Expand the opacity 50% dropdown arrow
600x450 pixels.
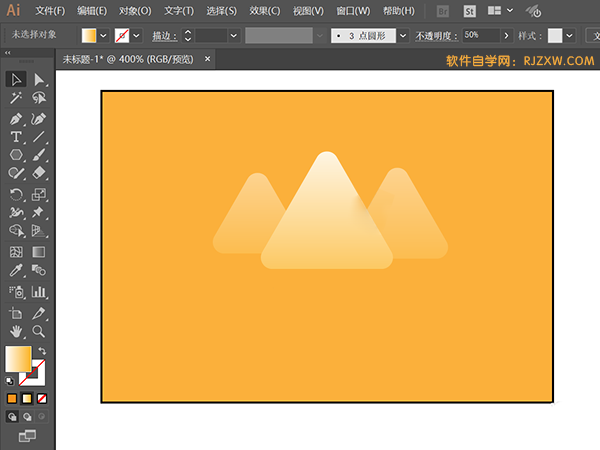click(x=504, y=35)
